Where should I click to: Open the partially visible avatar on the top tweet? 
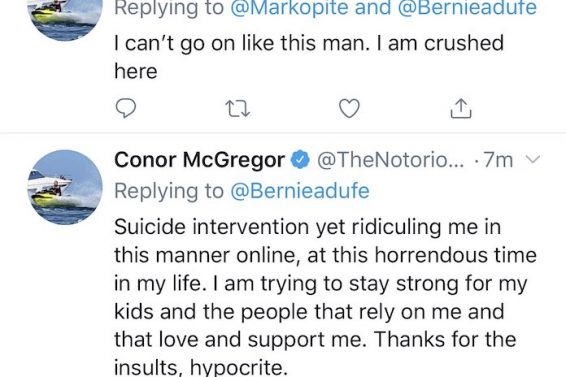[65, 20]
